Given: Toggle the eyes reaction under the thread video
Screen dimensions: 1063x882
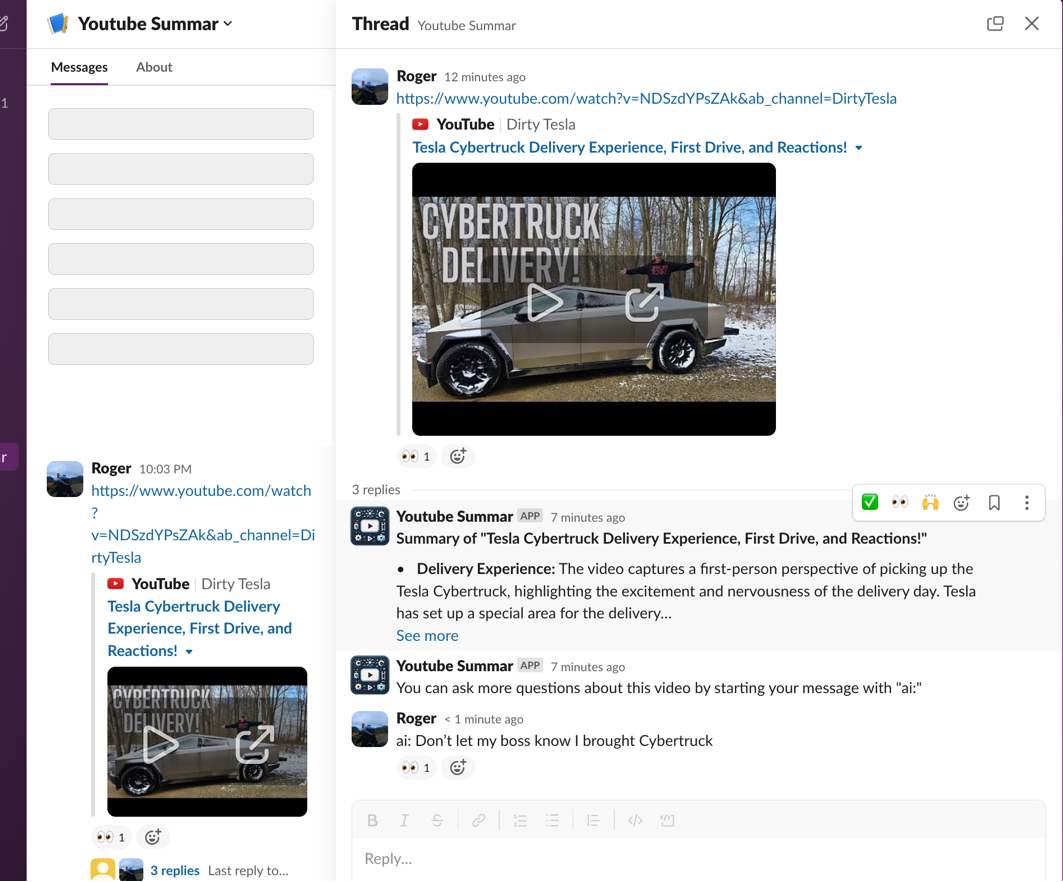Looking at the screenshot, I should (416, 456).
